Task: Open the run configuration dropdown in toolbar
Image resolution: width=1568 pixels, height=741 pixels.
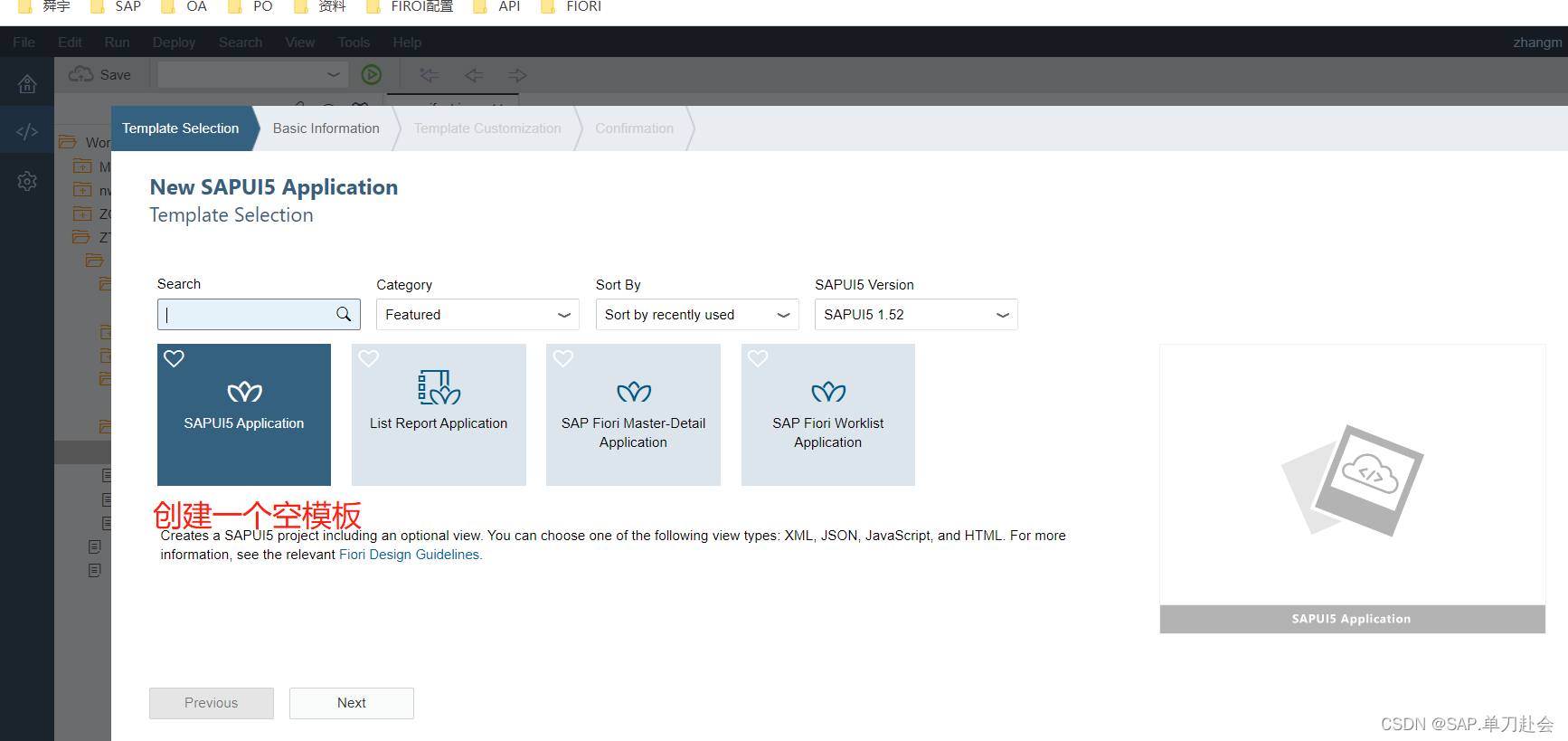Action: pos(253,74)
